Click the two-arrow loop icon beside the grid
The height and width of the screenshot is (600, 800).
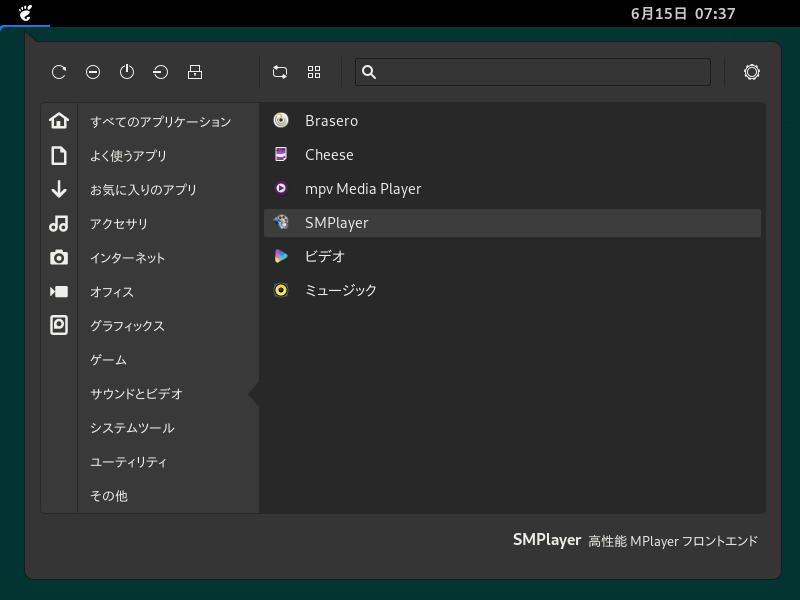click(x=280, y=72)
